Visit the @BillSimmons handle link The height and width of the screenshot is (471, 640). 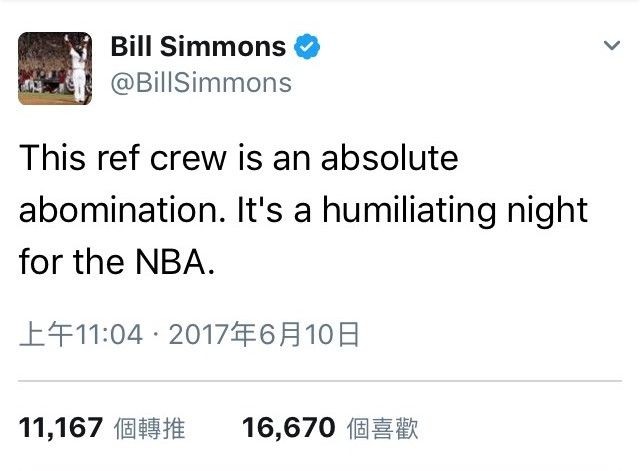pyautogui.click(x=201, y=83)
